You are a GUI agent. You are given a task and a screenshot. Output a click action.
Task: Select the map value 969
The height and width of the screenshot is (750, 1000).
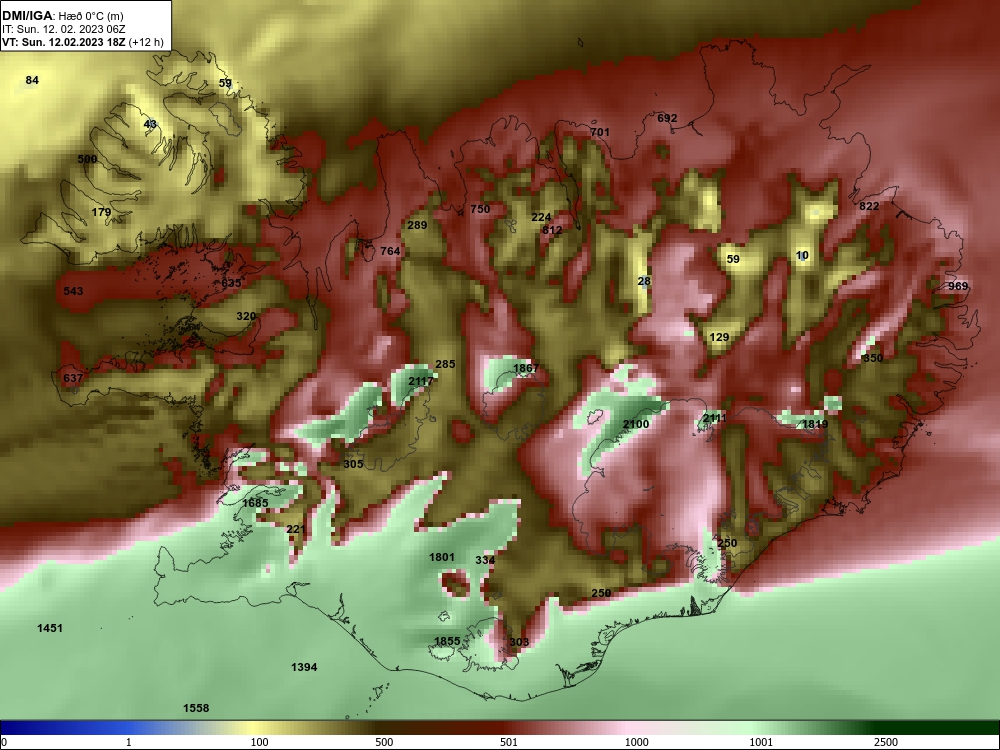pos(958,286)
